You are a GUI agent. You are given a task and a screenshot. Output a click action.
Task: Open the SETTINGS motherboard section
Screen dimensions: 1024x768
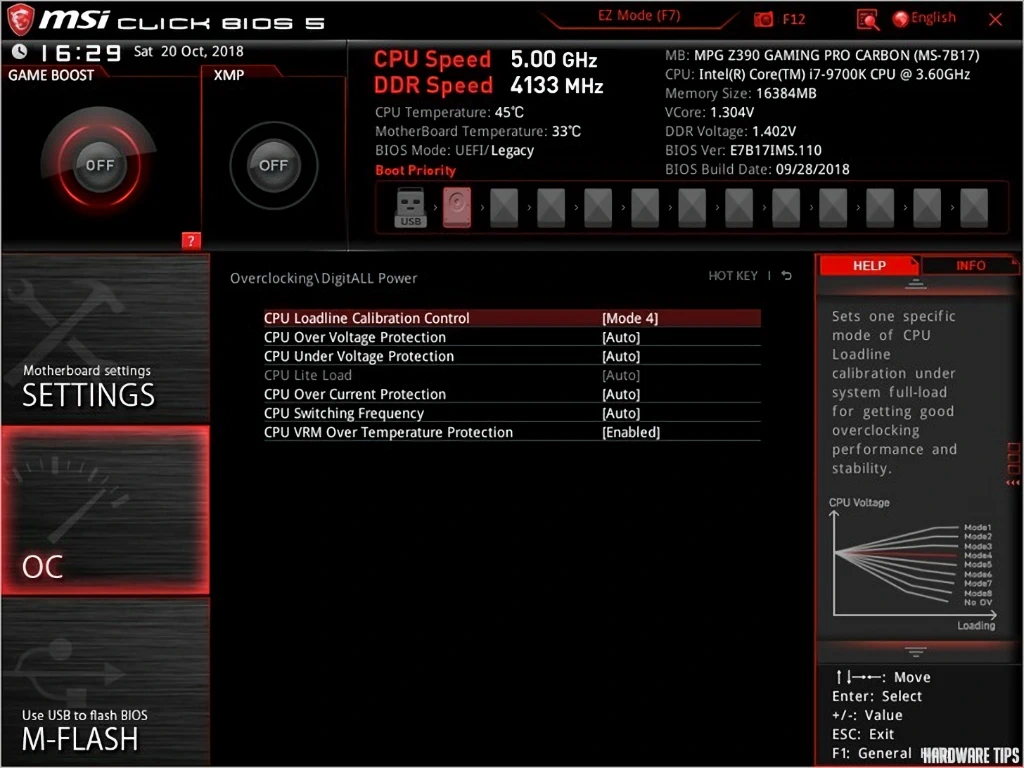[106, 338]
